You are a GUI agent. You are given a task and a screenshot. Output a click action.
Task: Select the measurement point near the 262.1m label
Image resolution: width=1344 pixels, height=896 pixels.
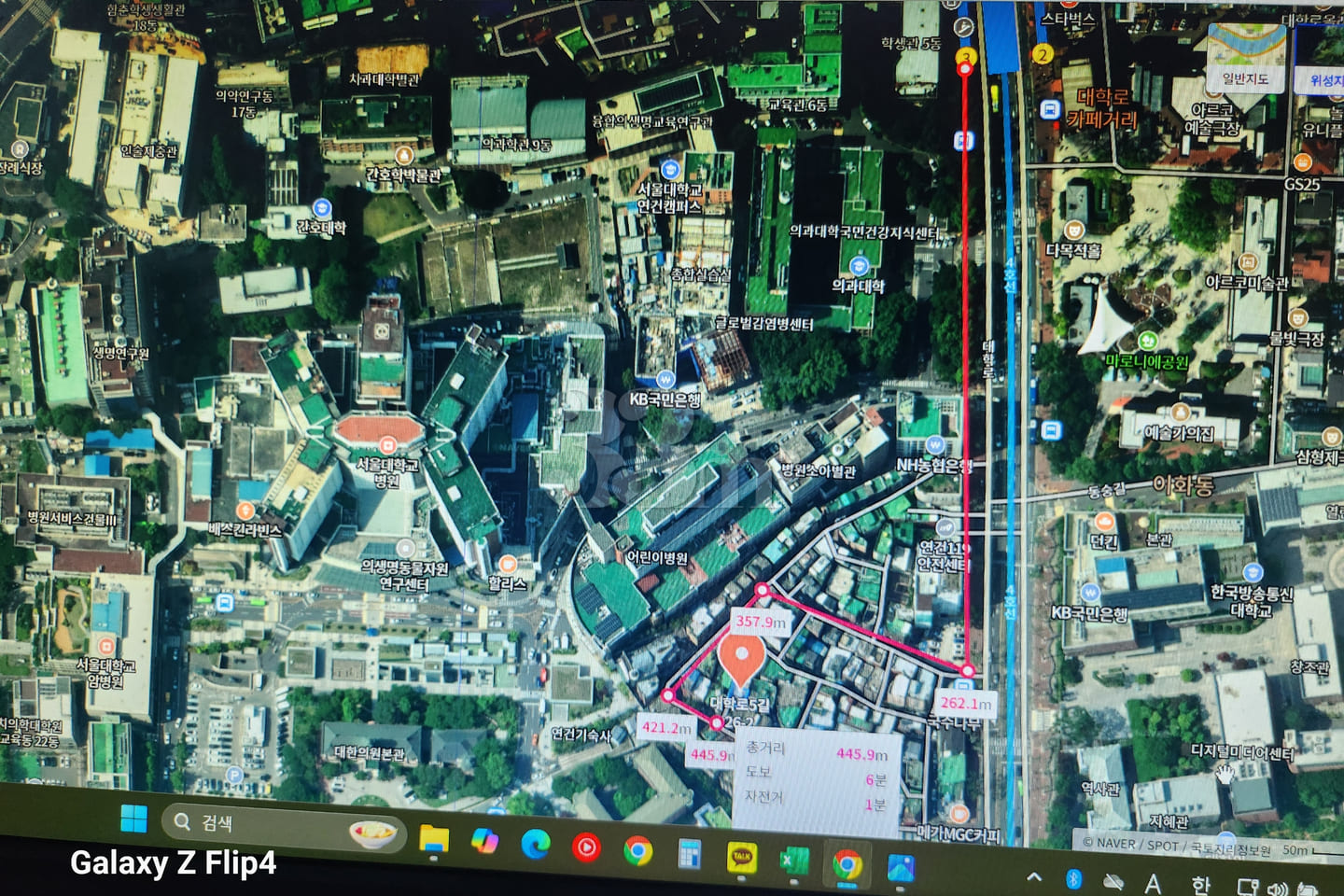(x=968, y=671)
